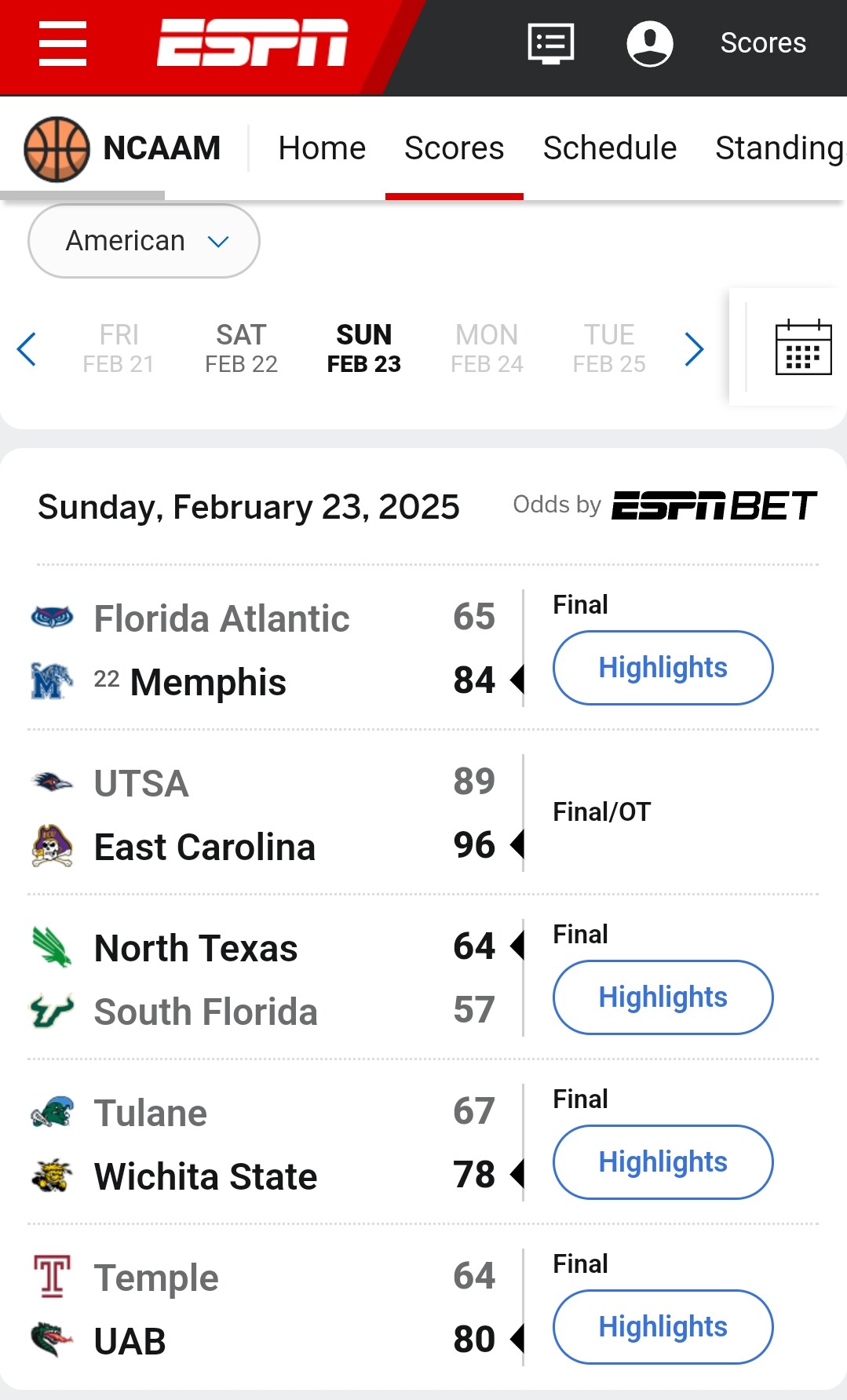Open the news feed icon in header

550,43
